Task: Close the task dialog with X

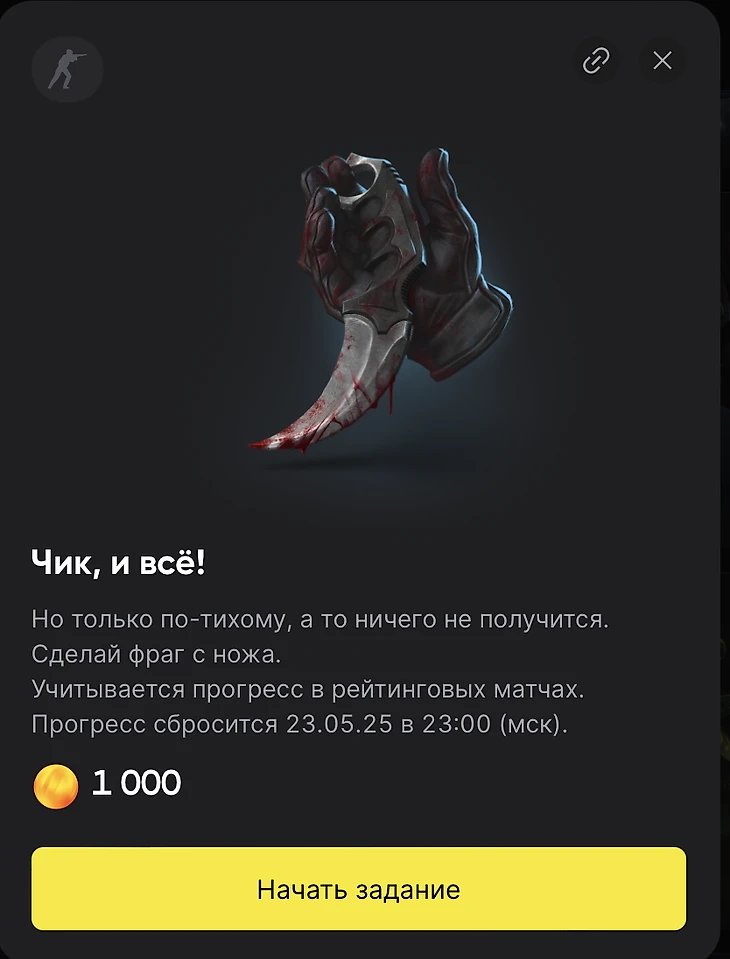Action: pos(662,61)
